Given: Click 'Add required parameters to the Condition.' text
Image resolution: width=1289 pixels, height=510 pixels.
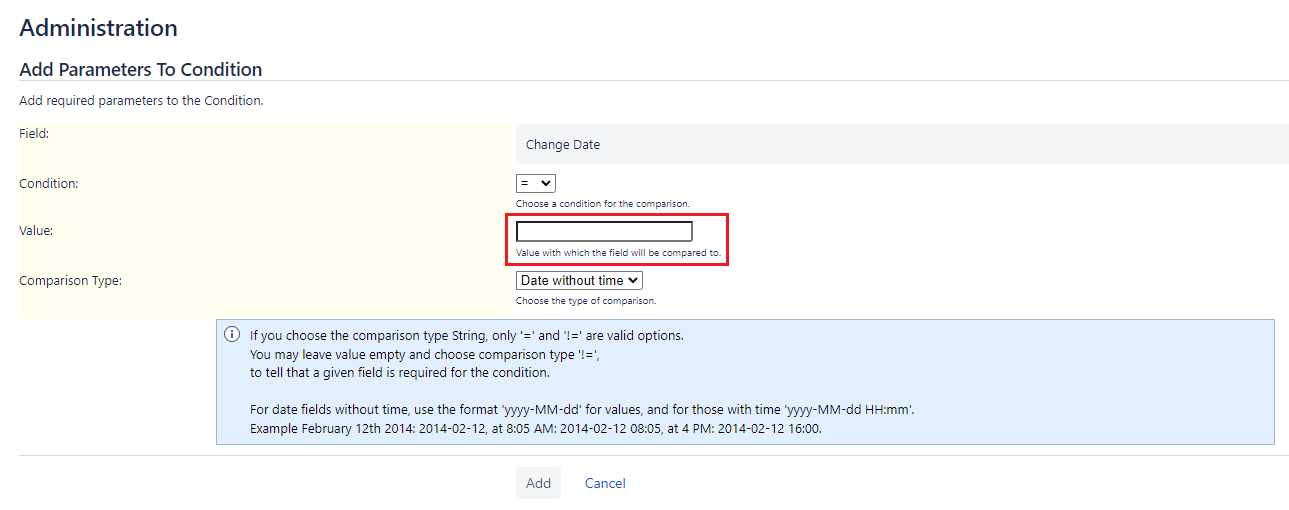Looking at the screenshot, I should click(141, 101).
